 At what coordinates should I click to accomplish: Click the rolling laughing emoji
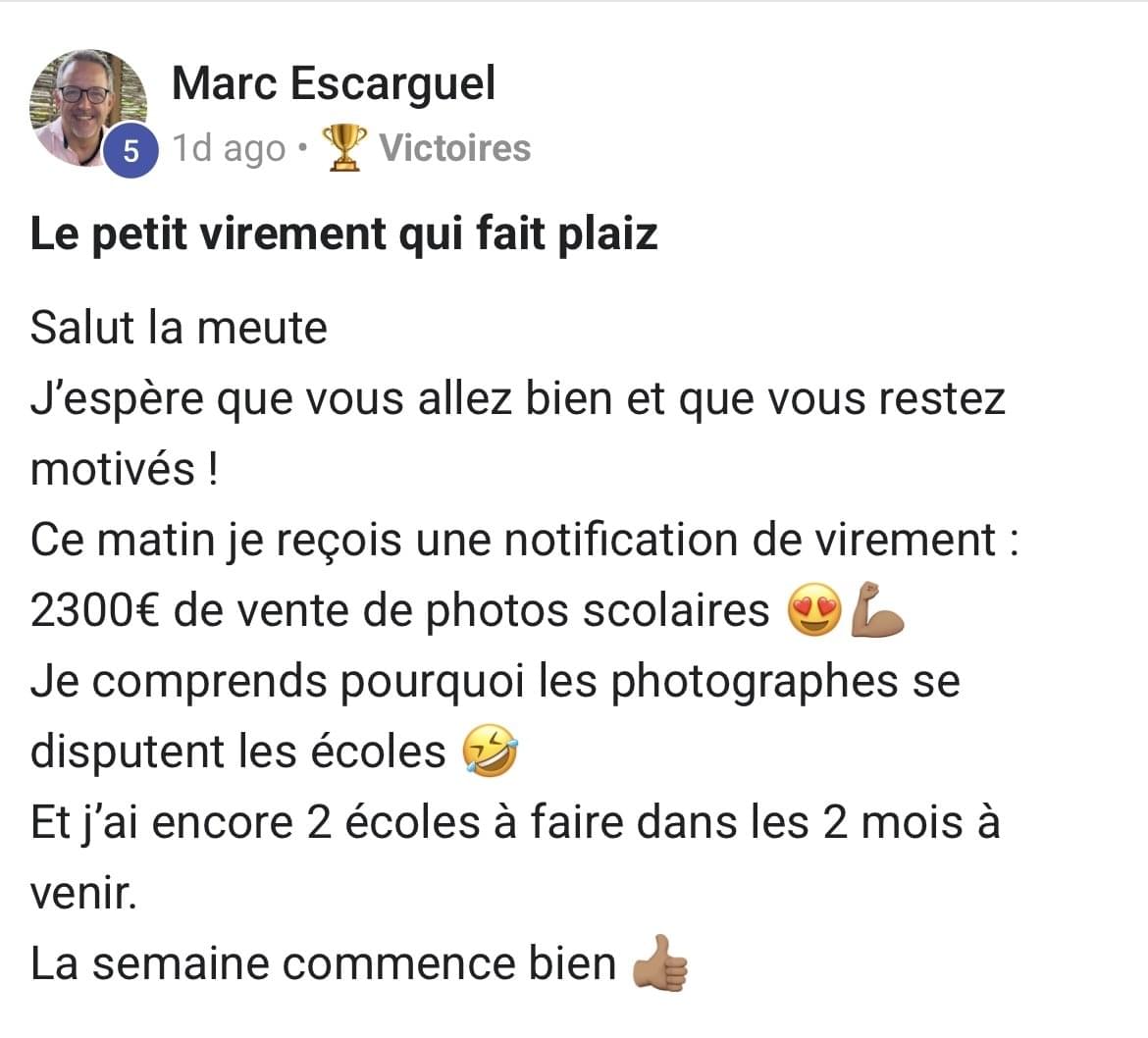point(491,752)
